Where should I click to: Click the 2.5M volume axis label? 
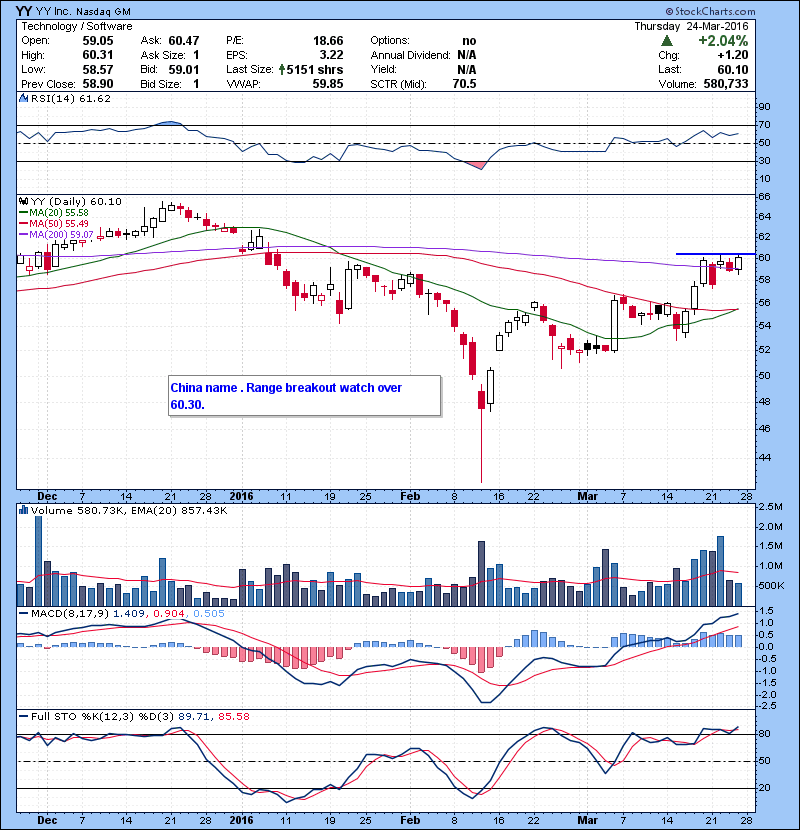(770, 507)
